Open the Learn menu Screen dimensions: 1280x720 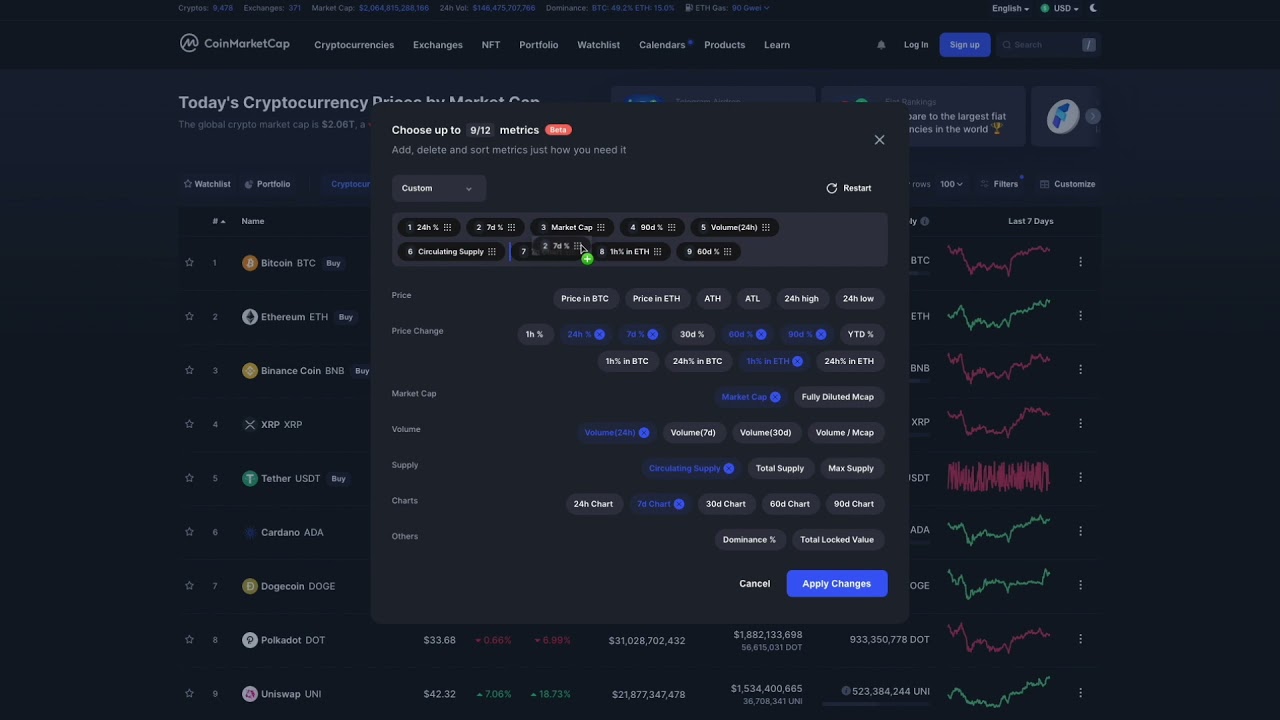coord(777,45)
